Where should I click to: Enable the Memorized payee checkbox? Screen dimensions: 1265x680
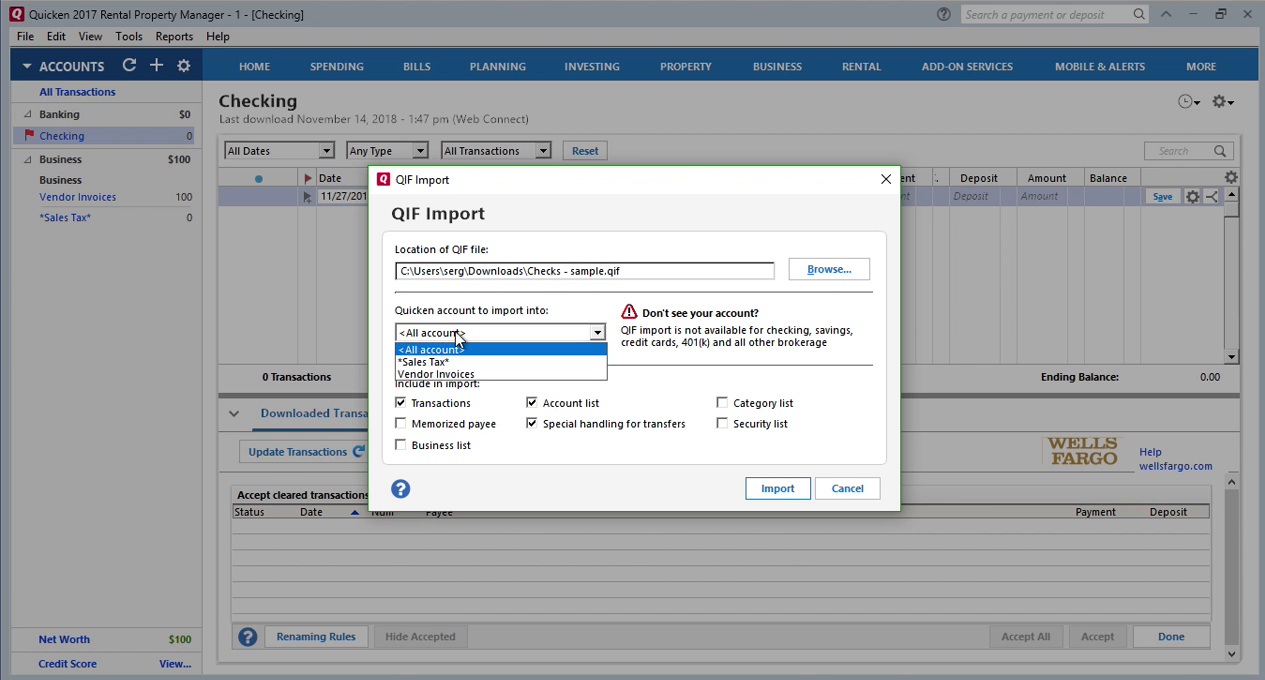click(401, 424)
